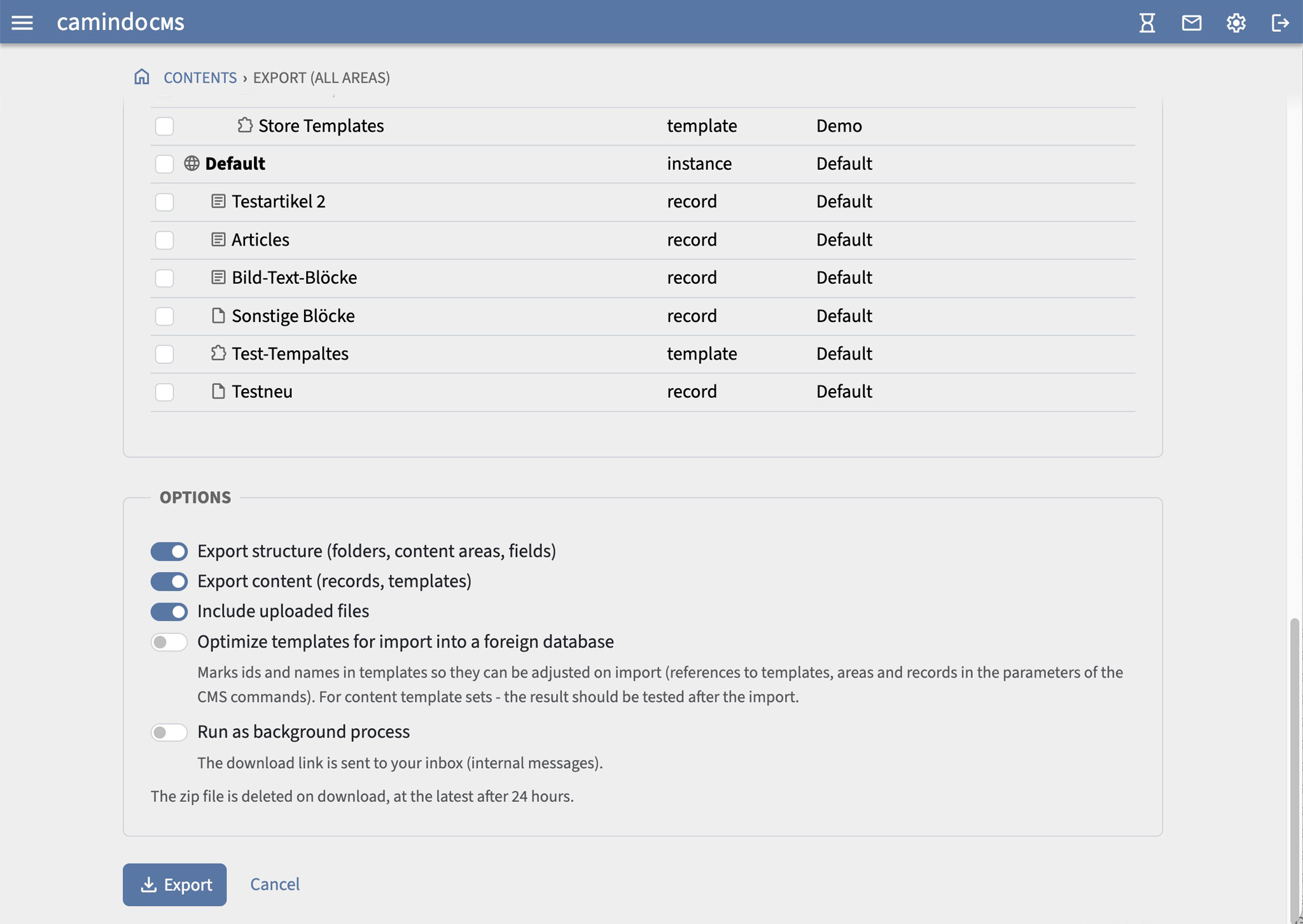Open the settings gear icon
The image size is (1303, 924).
coord(1236,23)
